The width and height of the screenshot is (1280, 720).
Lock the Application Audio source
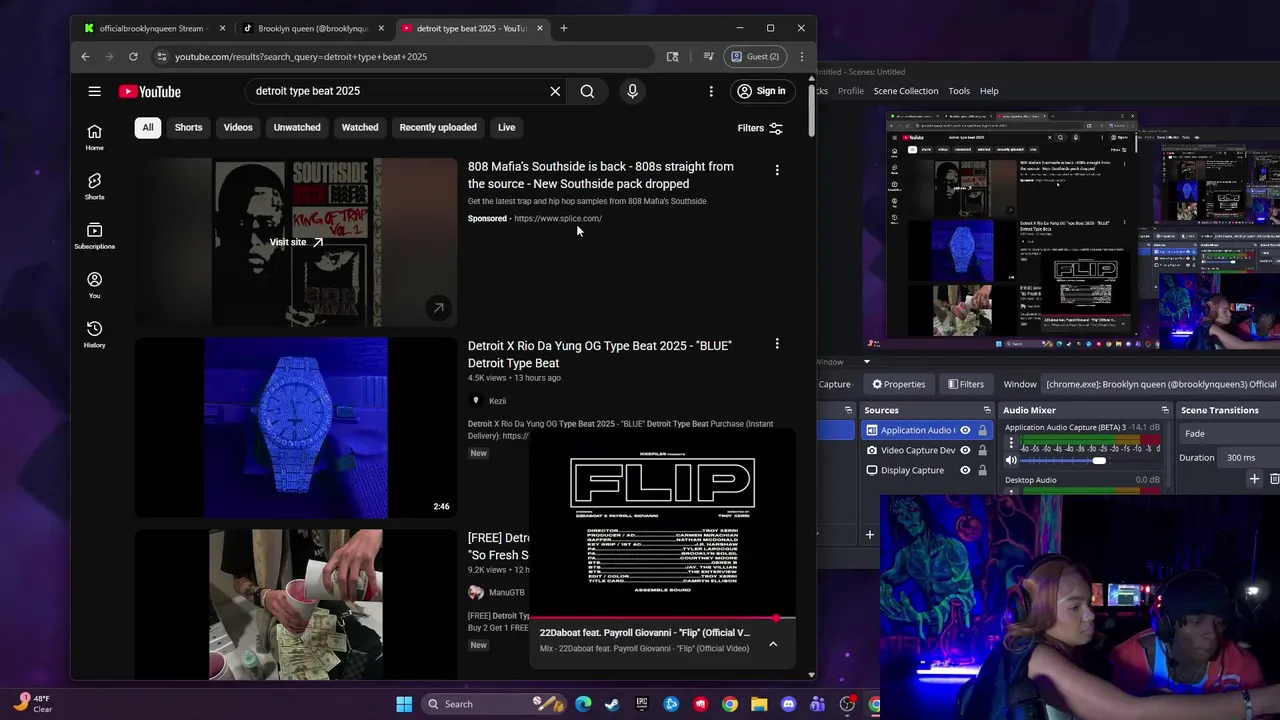coord(982,430)
